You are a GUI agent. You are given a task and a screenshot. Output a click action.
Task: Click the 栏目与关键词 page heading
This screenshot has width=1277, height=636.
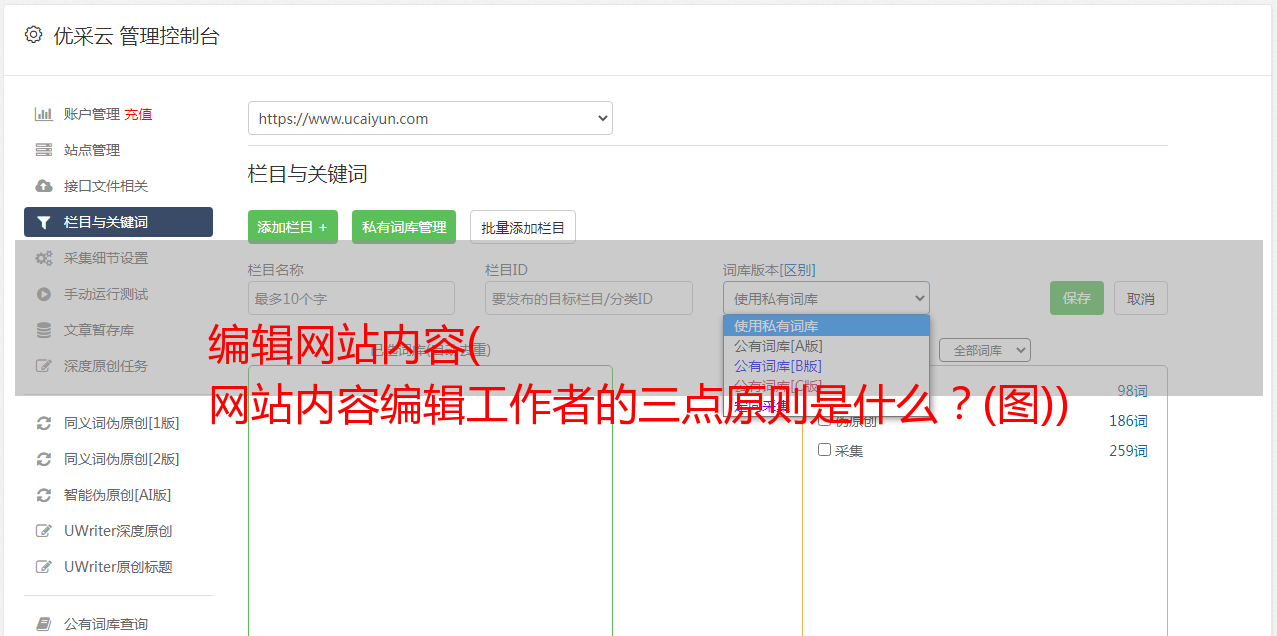[x=308, y=174]
